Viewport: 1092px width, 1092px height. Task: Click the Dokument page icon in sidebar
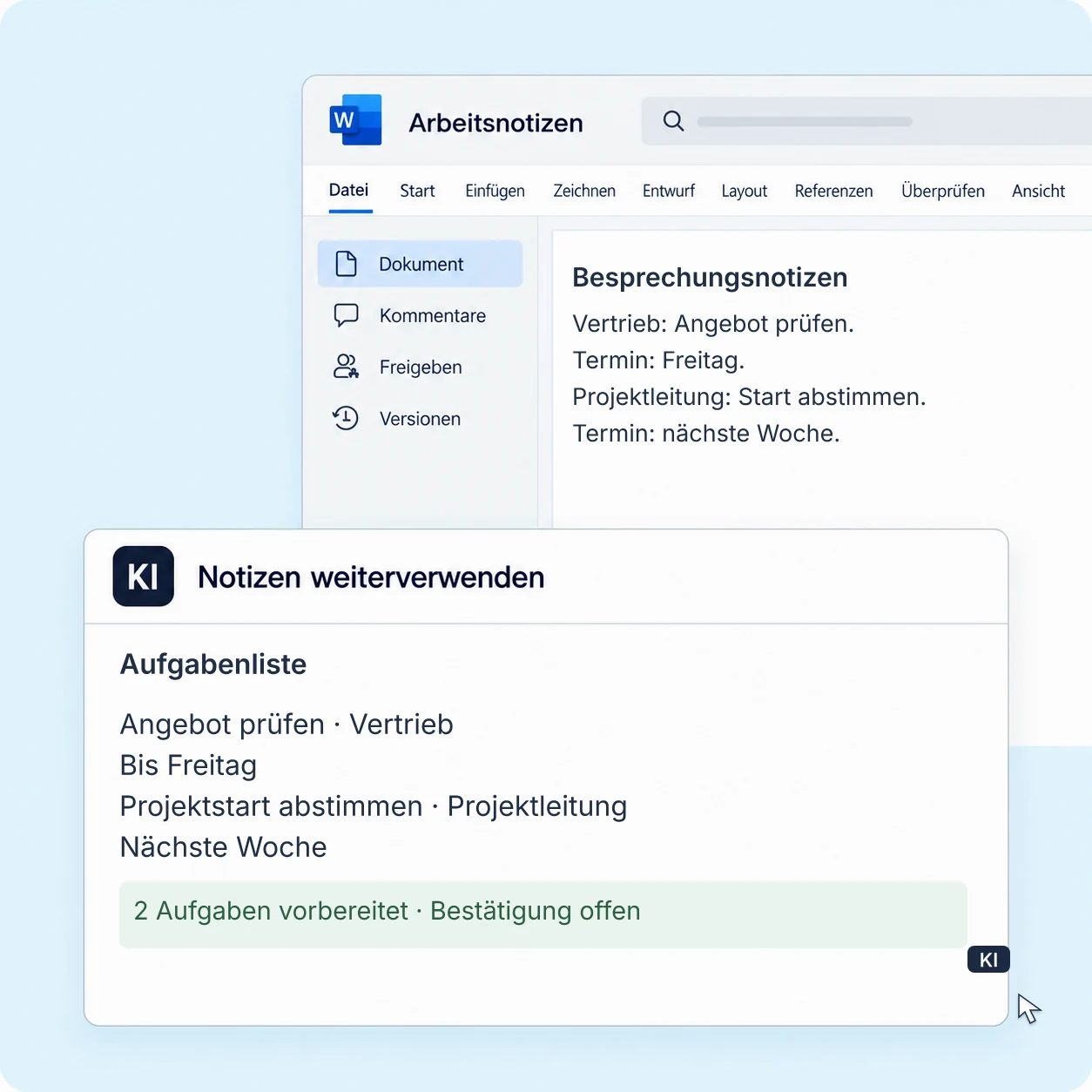(x=346, y=264)
